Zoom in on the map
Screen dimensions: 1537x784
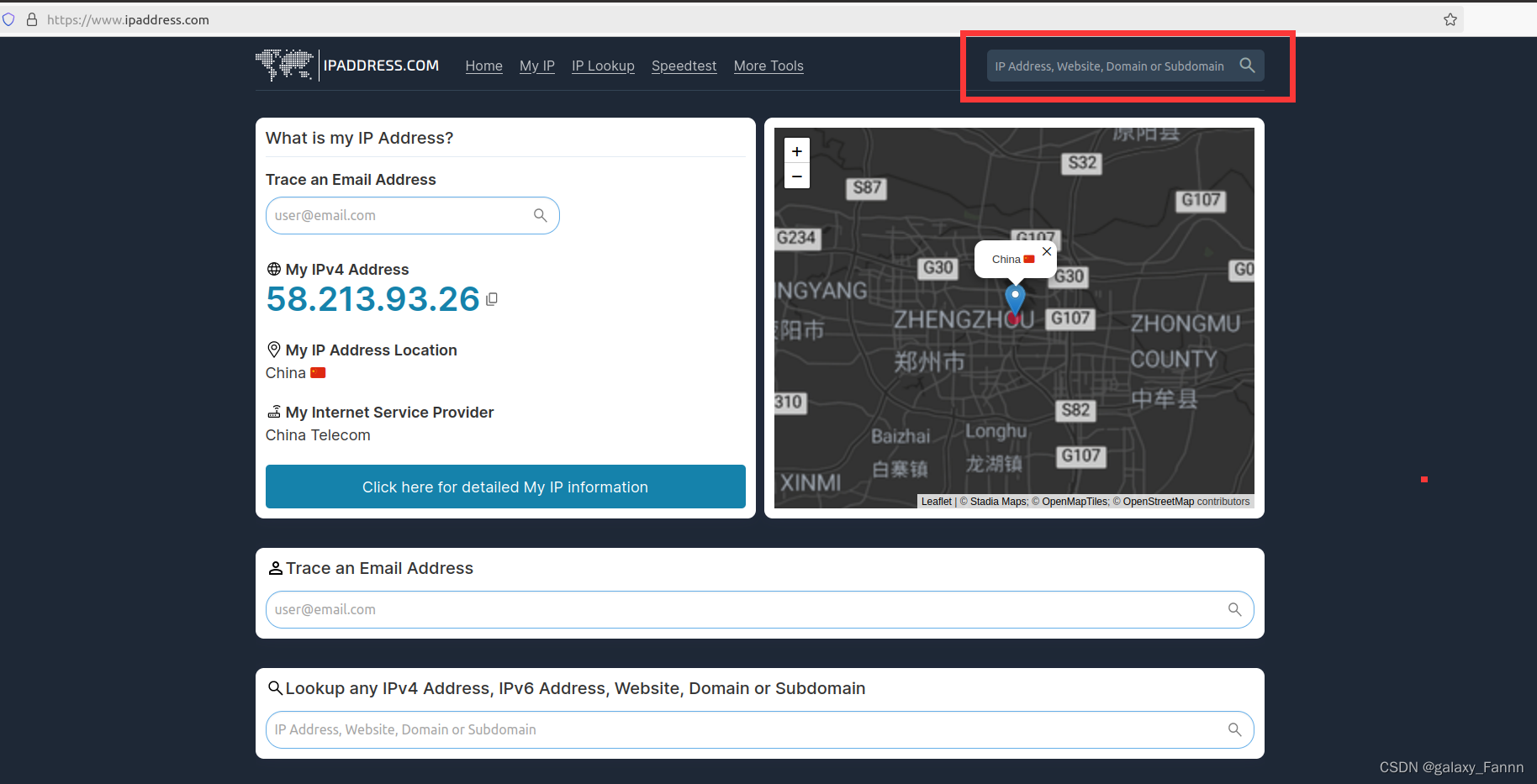coord(797,151)
